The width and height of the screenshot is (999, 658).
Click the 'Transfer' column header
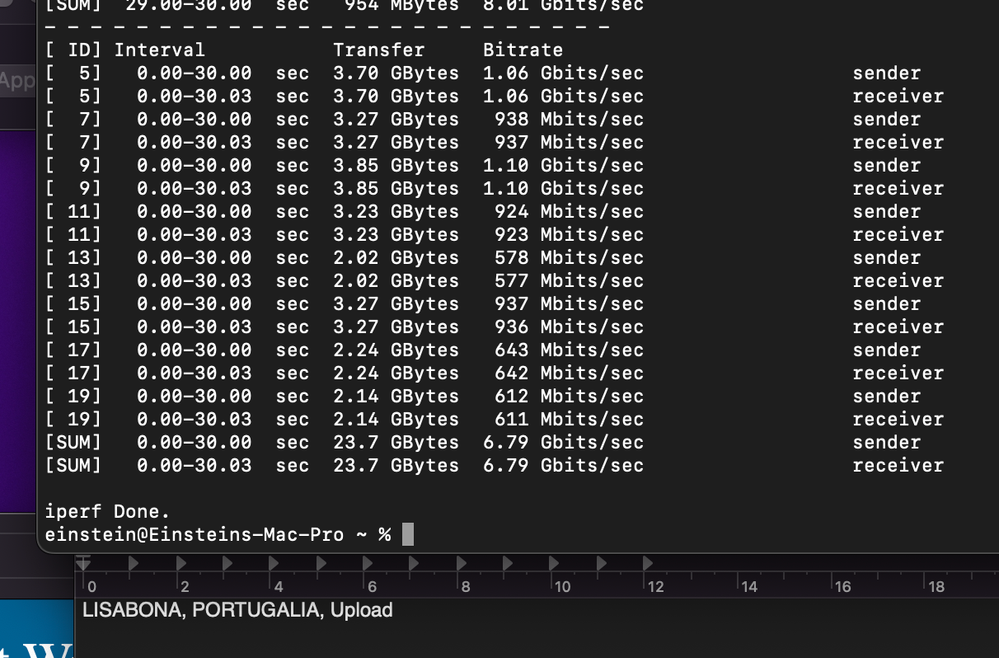click(378, 50)
